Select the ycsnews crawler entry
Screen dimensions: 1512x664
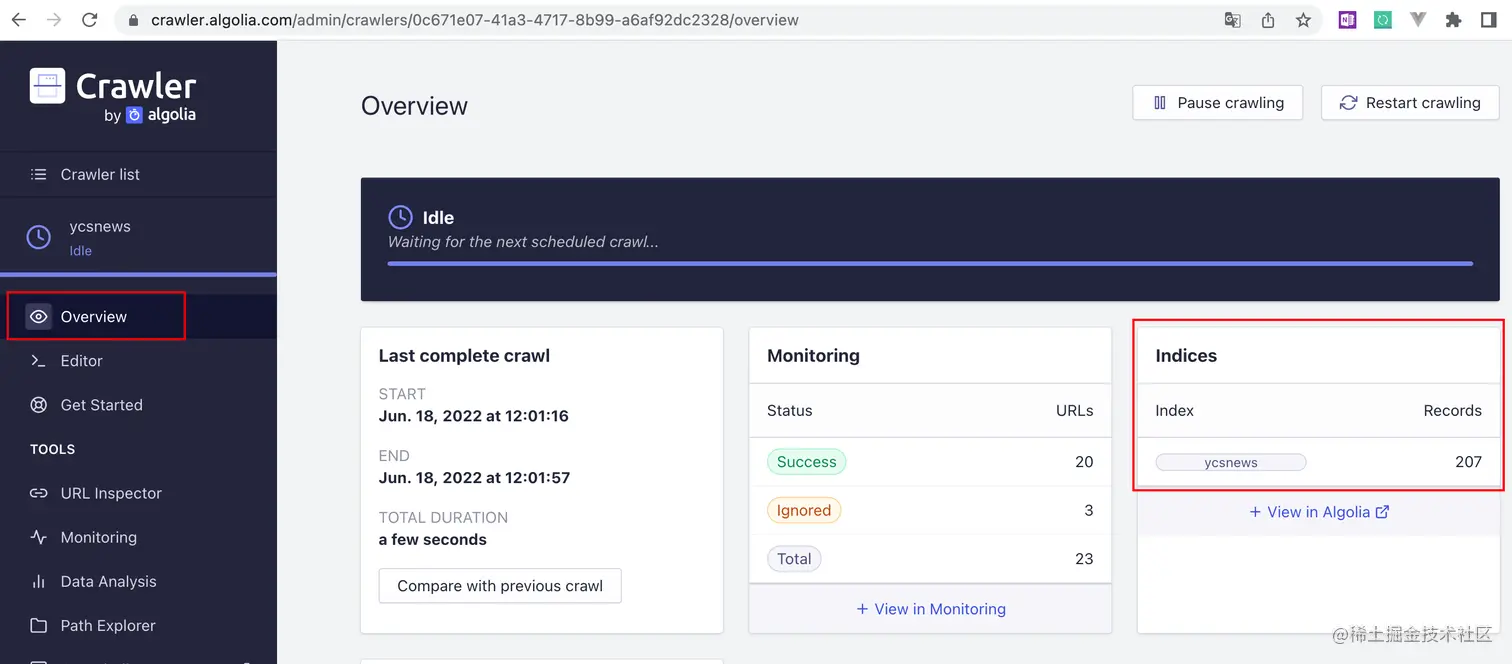[x=138, y=237]
